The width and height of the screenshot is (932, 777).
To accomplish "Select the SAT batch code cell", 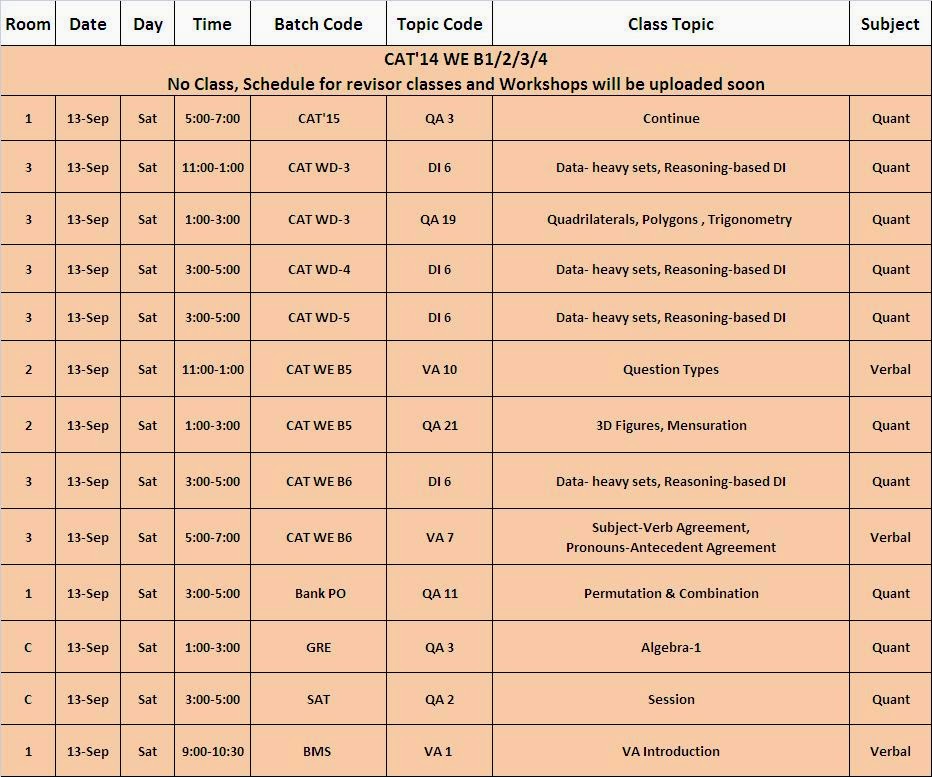I will click(319, 699).
